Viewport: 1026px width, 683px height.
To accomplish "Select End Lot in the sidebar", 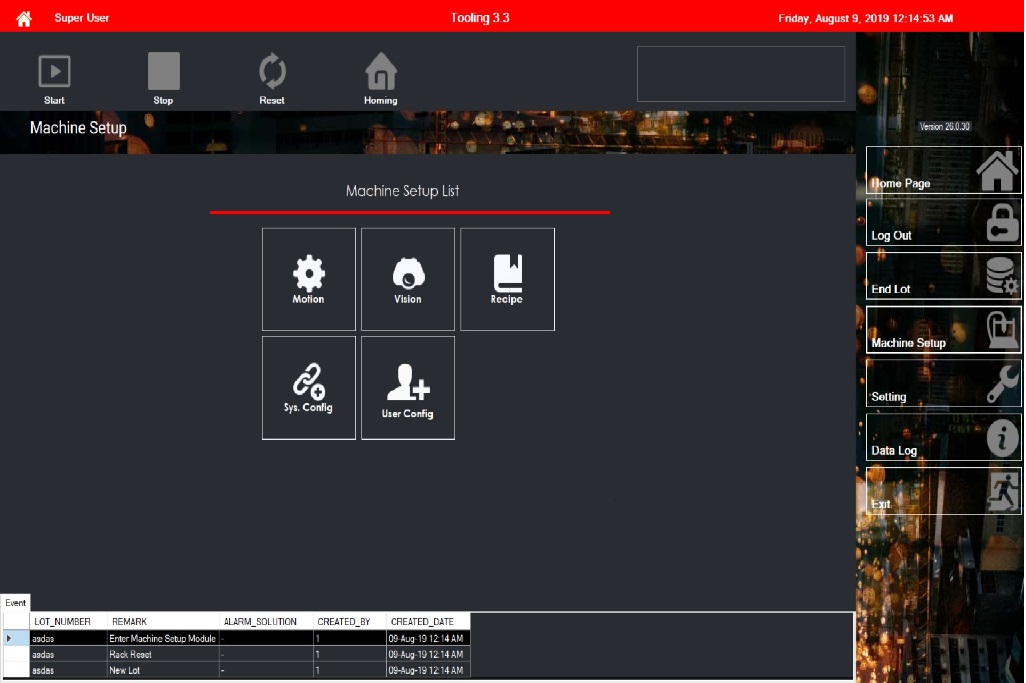I will click(x=940, y=278).
